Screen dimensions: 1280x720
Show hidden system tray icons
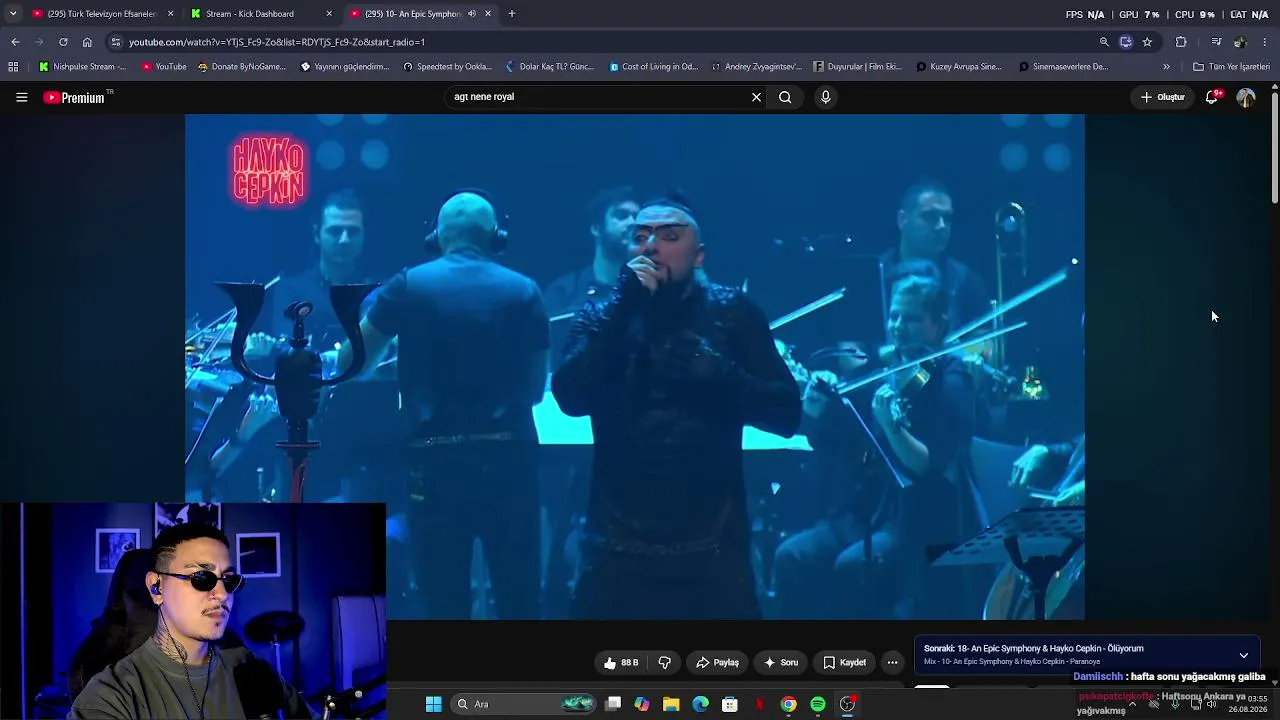point(1132,704)
